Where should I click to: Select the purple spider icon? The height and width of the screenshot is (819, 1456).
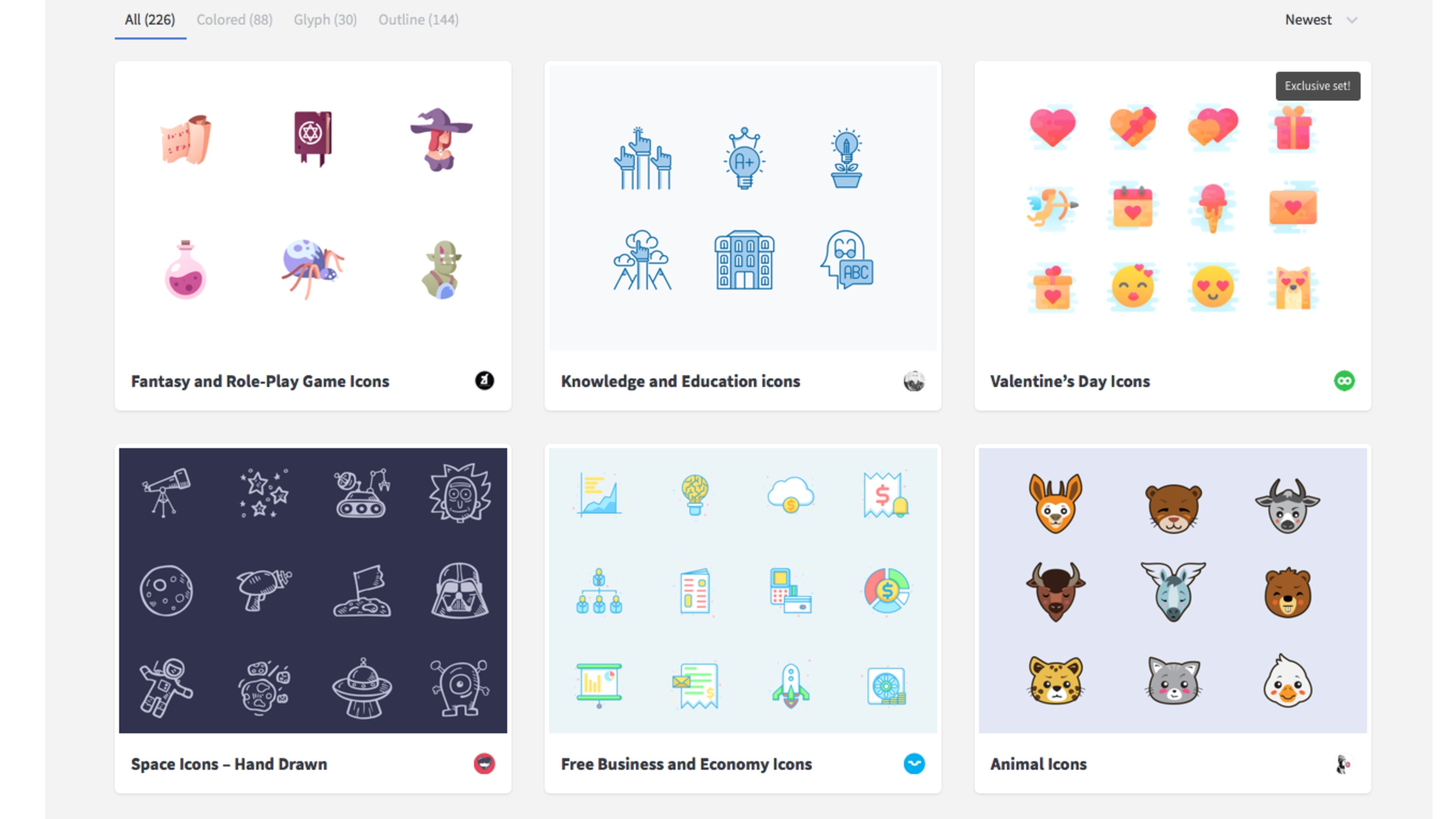(312, 268)
